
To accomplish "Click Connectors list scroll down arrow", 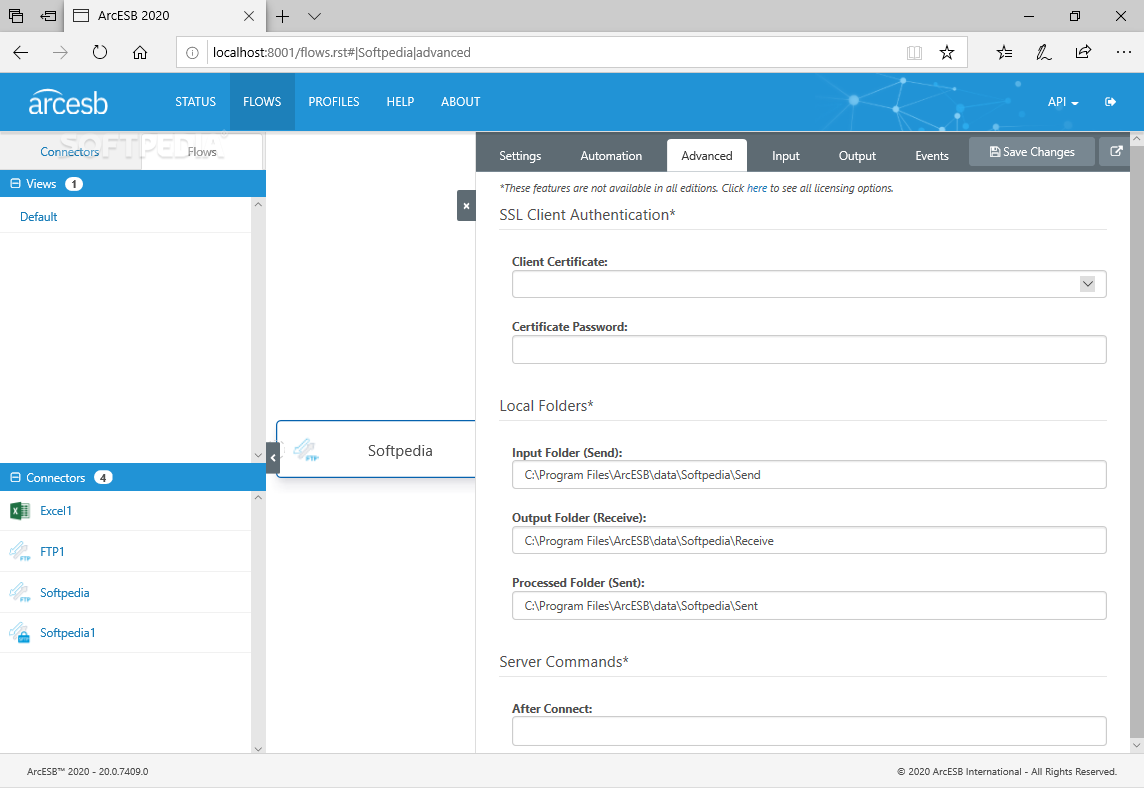I will pyautogui.click(x=258, y=749).
